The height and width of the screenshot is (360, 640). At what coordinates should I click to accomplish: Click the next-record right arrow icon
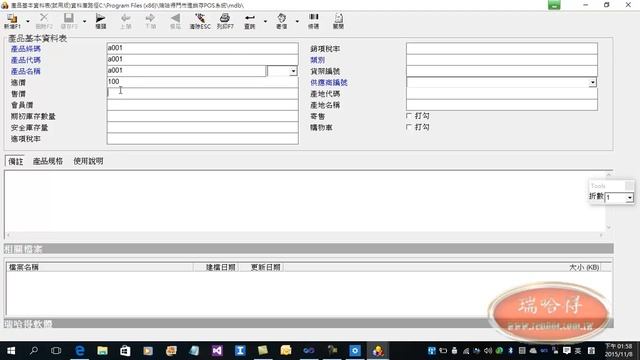(x=150, y=21)
